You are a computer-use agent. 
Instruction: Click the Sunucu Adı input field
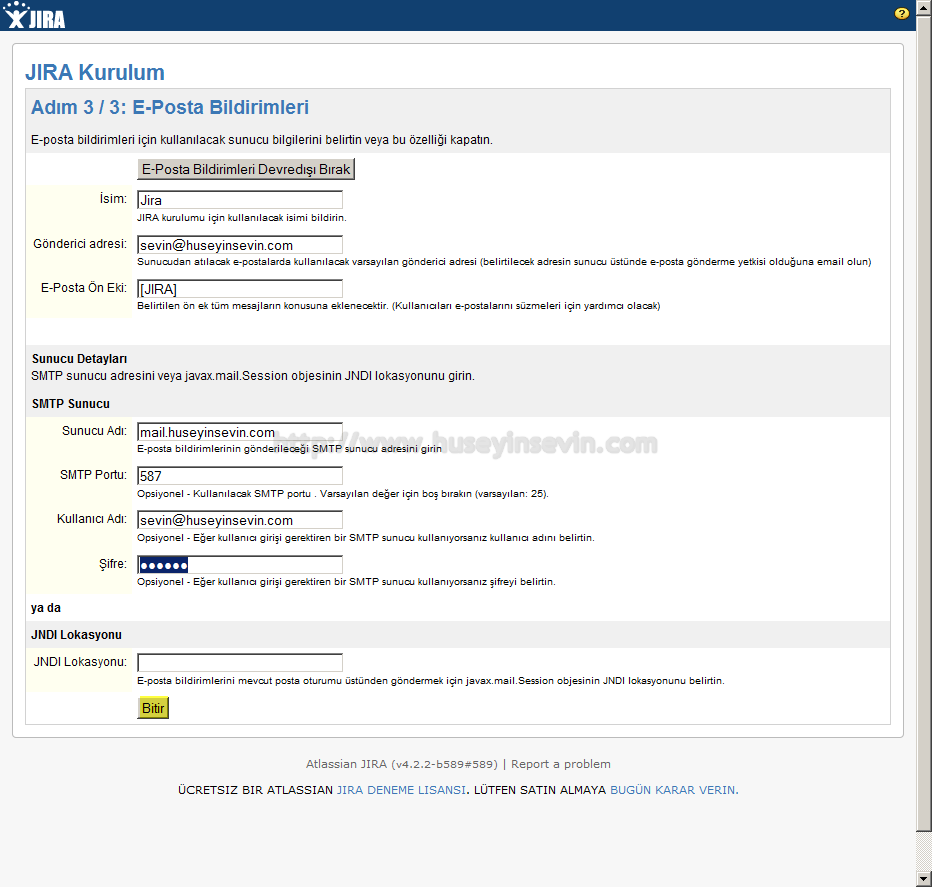[x=240, y=432]
